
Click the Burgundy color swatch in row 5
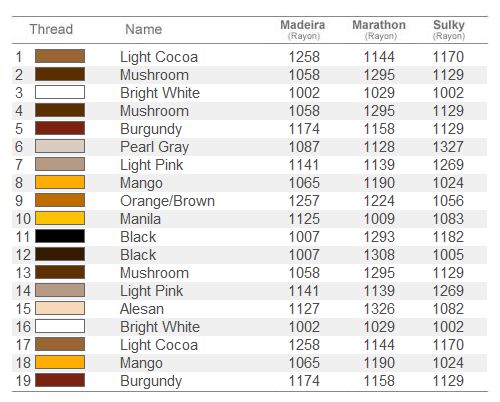point(60,128)
